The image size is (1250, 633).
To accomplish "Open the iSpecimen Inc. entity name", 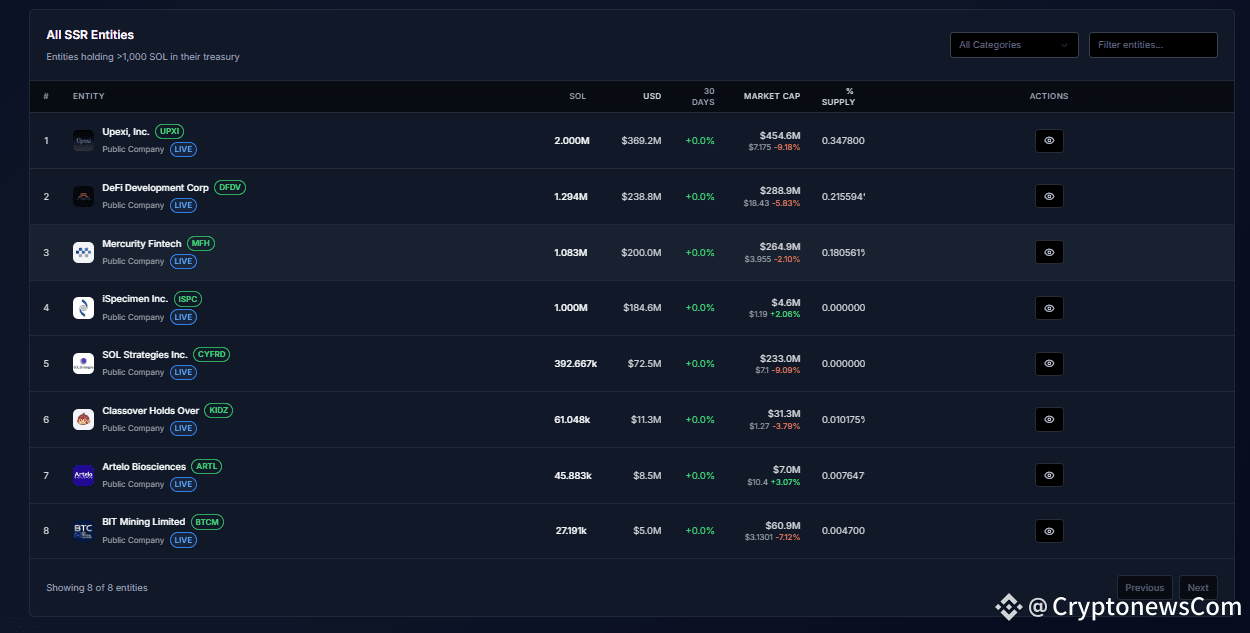I will point(135,299).
